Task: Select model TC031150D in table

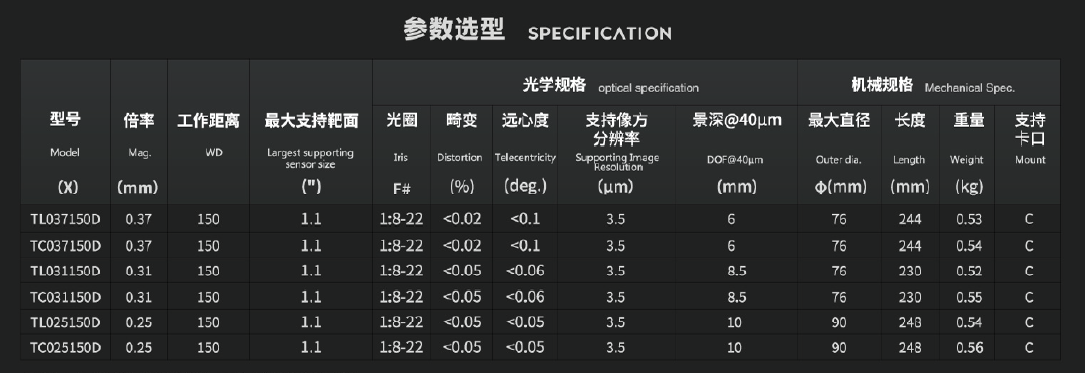Action: click(66, 297)
